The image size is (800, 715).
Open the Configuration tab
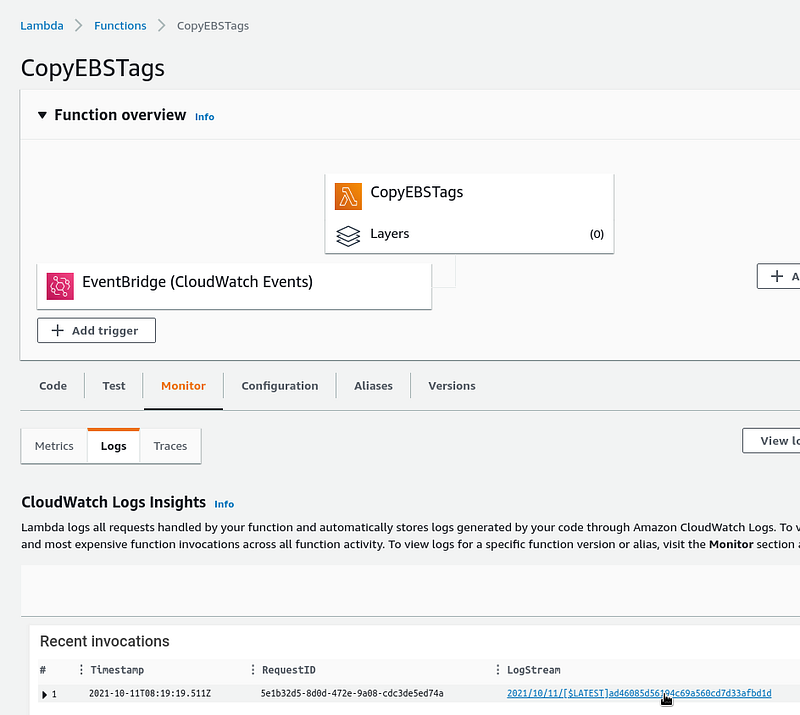pyautogui.click(x=280, y=386)
